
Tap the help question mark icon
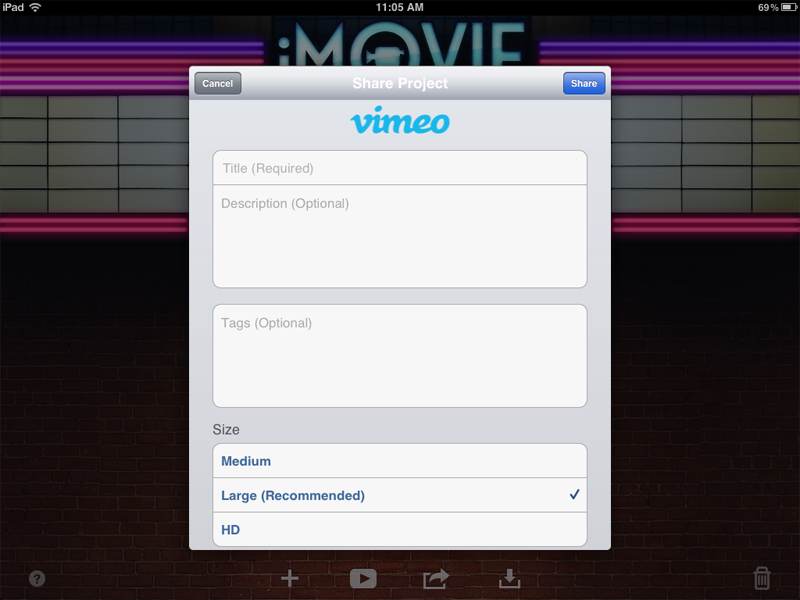coord(37,579)
